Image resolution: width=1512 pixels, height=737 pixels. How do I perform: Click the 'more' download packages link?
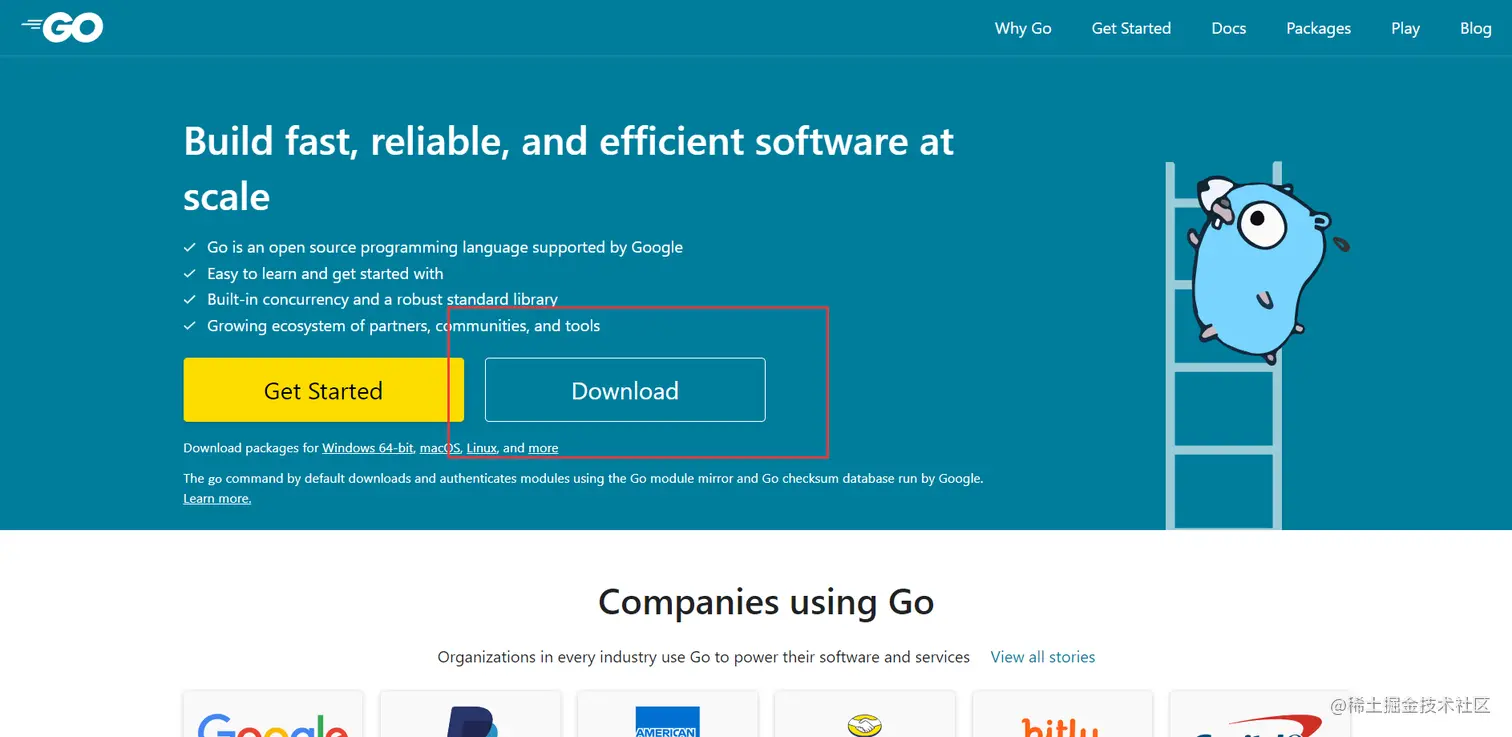(543, 448)
